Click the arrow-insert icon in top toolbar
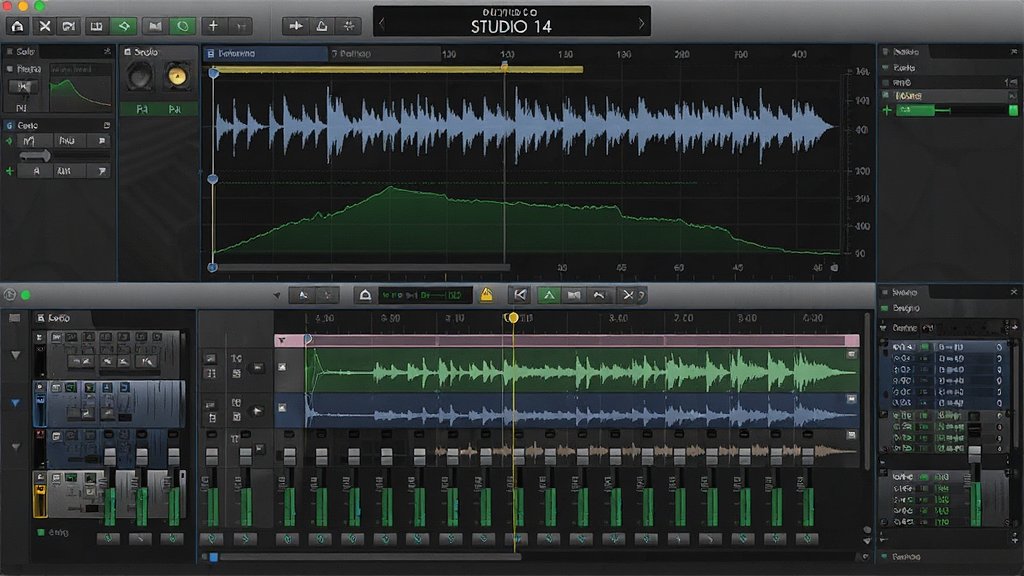This screenshot has height=576, width=1024. (x=296, y=26)
